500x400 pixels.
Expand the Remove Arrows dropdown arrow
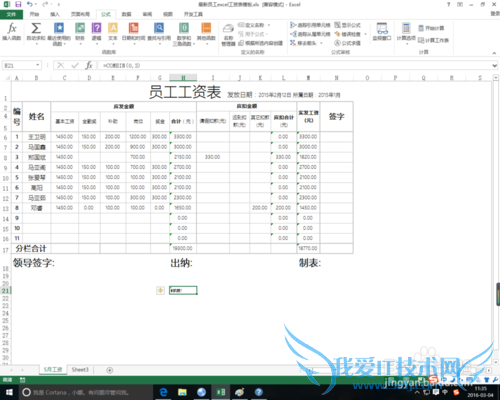point(321,43)
